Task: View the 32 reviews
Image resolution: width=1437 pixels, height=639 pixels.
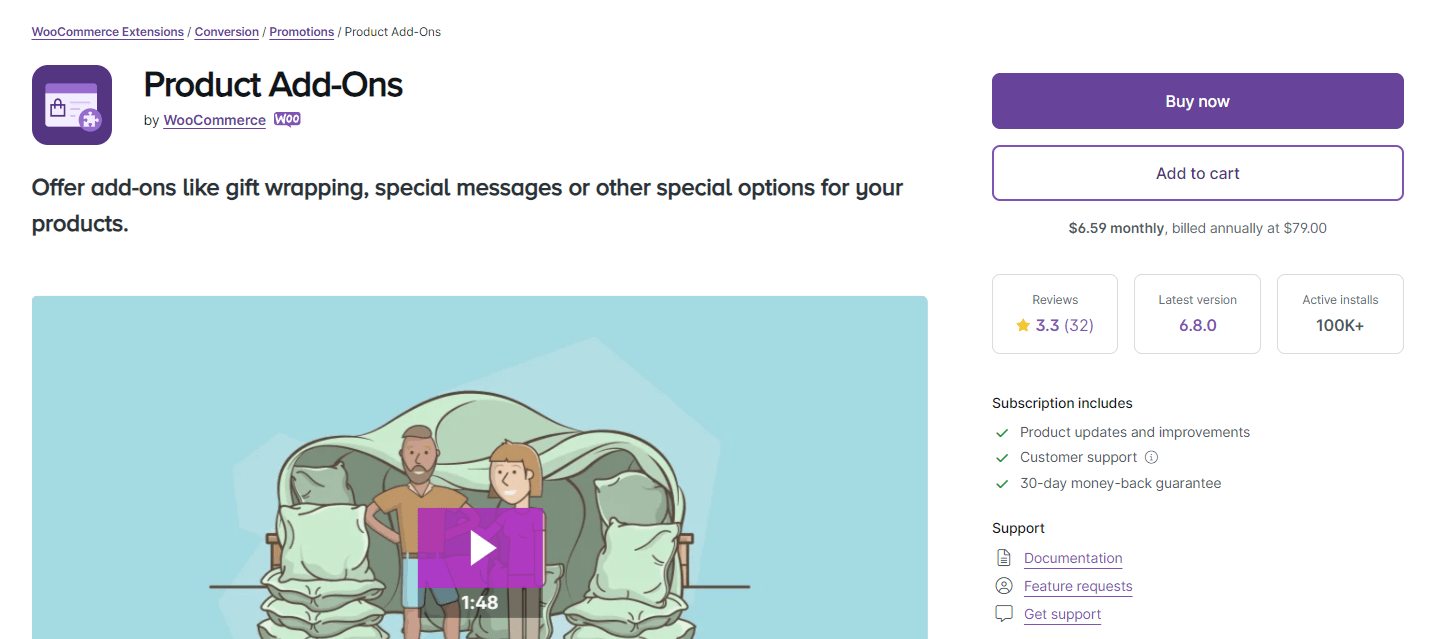Action: [x=1079, y=325]
